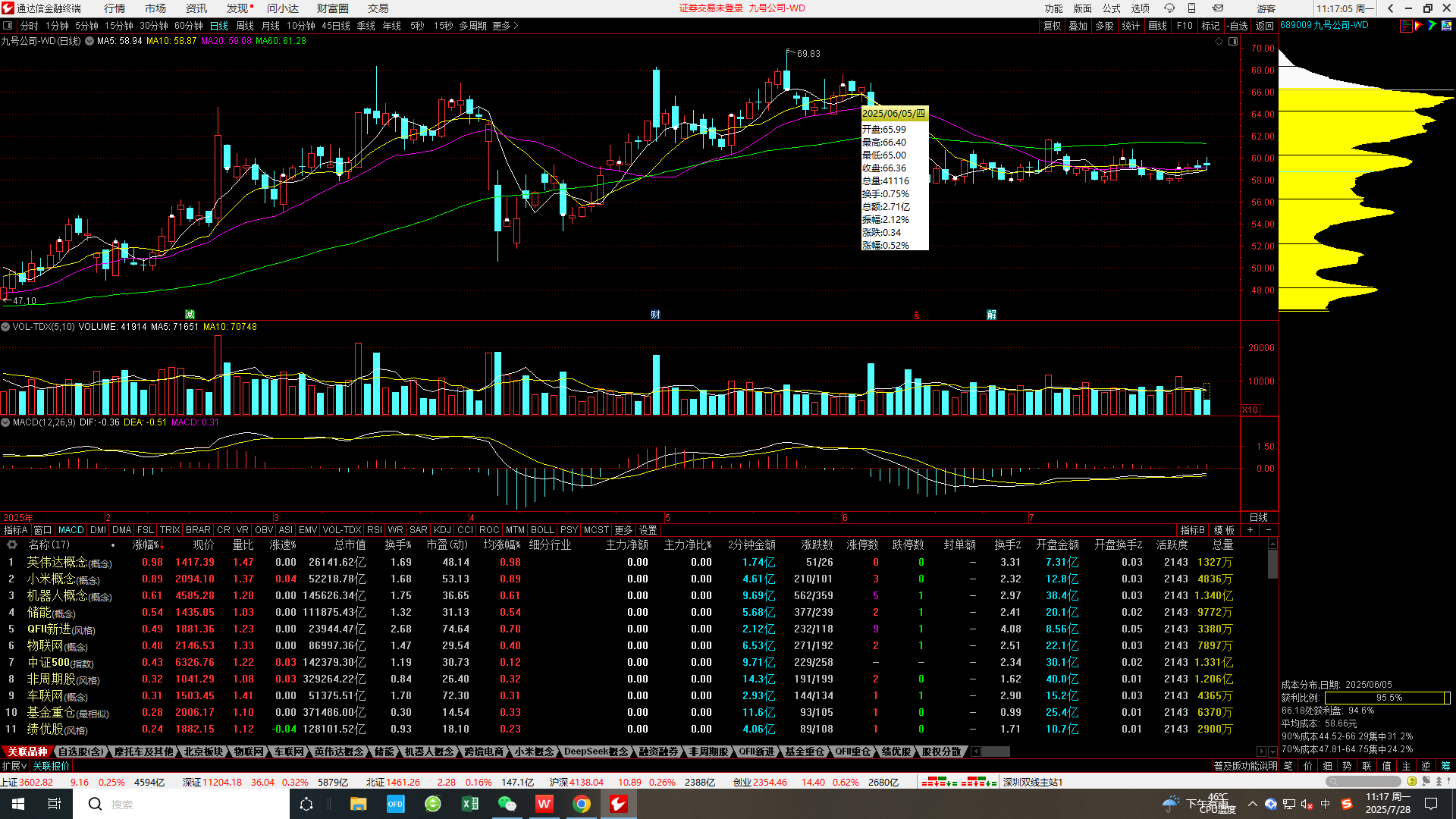Toggle the VOL-TDX indicator circle
The image size is (1456, 819).
pyautogui.click(x=5, y=327)
